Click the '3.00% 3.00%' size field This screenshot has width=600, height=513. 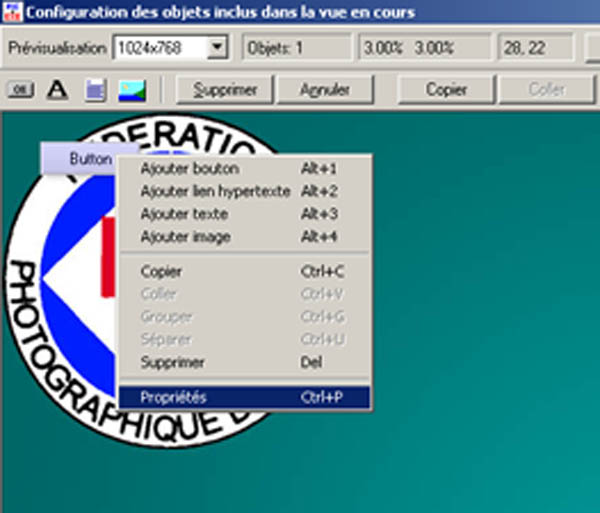pyautogui.click(x=425, y=48)
